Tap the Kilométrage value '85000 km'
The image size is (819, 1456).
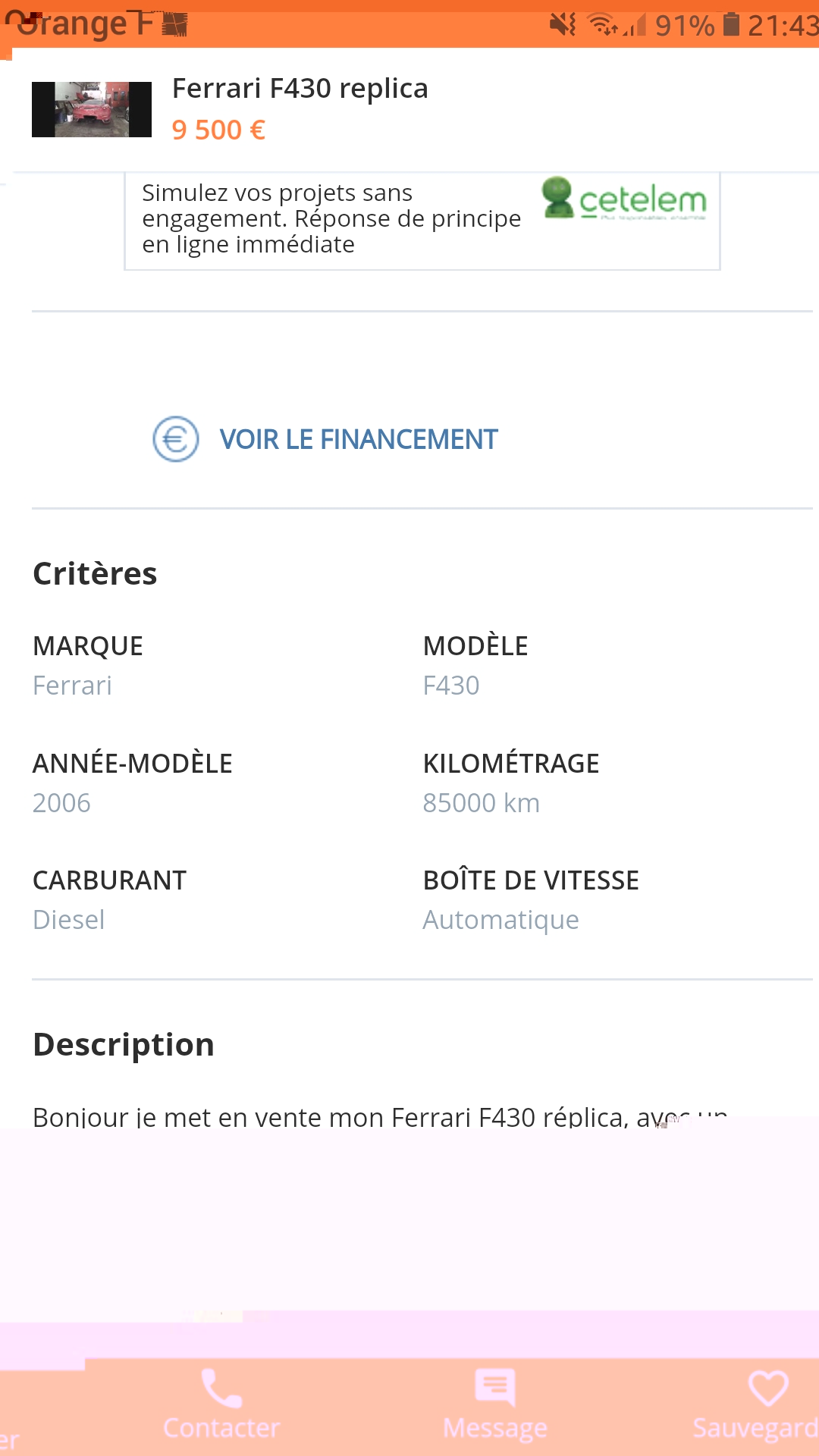pyautogui.click(x=481, y=803)
